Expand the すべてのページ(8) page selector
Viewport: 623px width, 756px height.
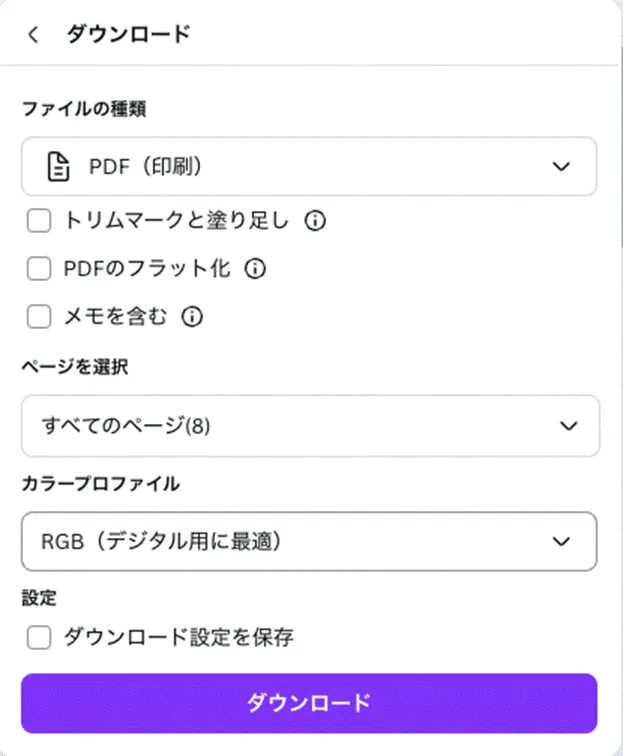click(309, 426)
